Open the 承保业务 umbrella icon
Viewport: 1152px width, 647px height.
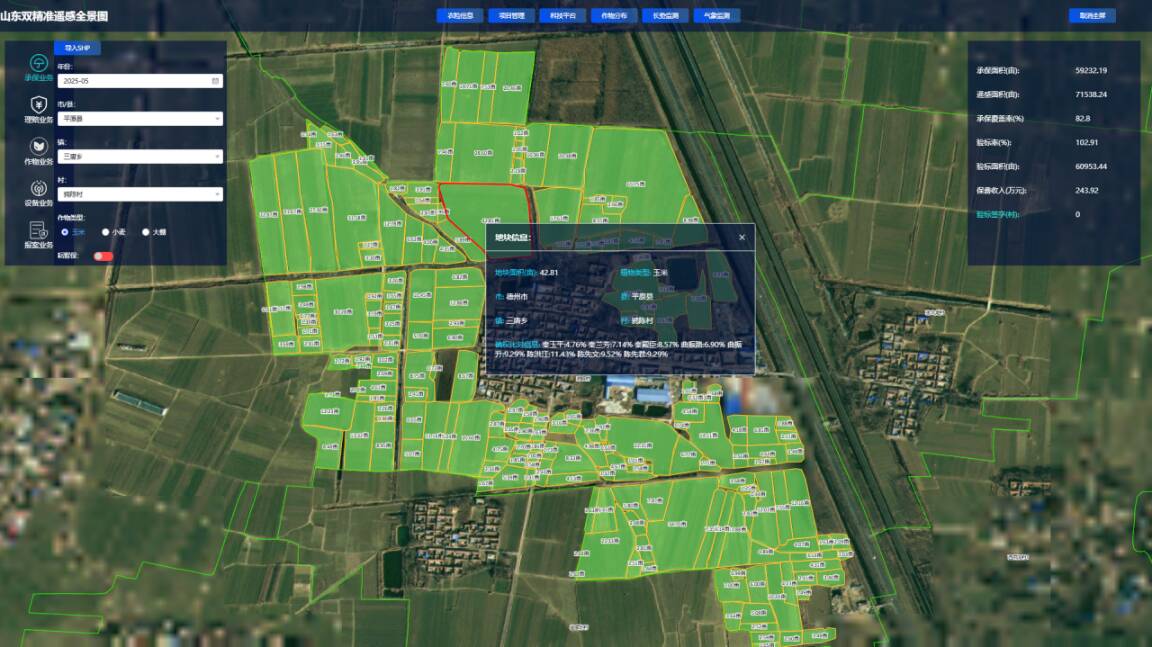tap(38, 63)
